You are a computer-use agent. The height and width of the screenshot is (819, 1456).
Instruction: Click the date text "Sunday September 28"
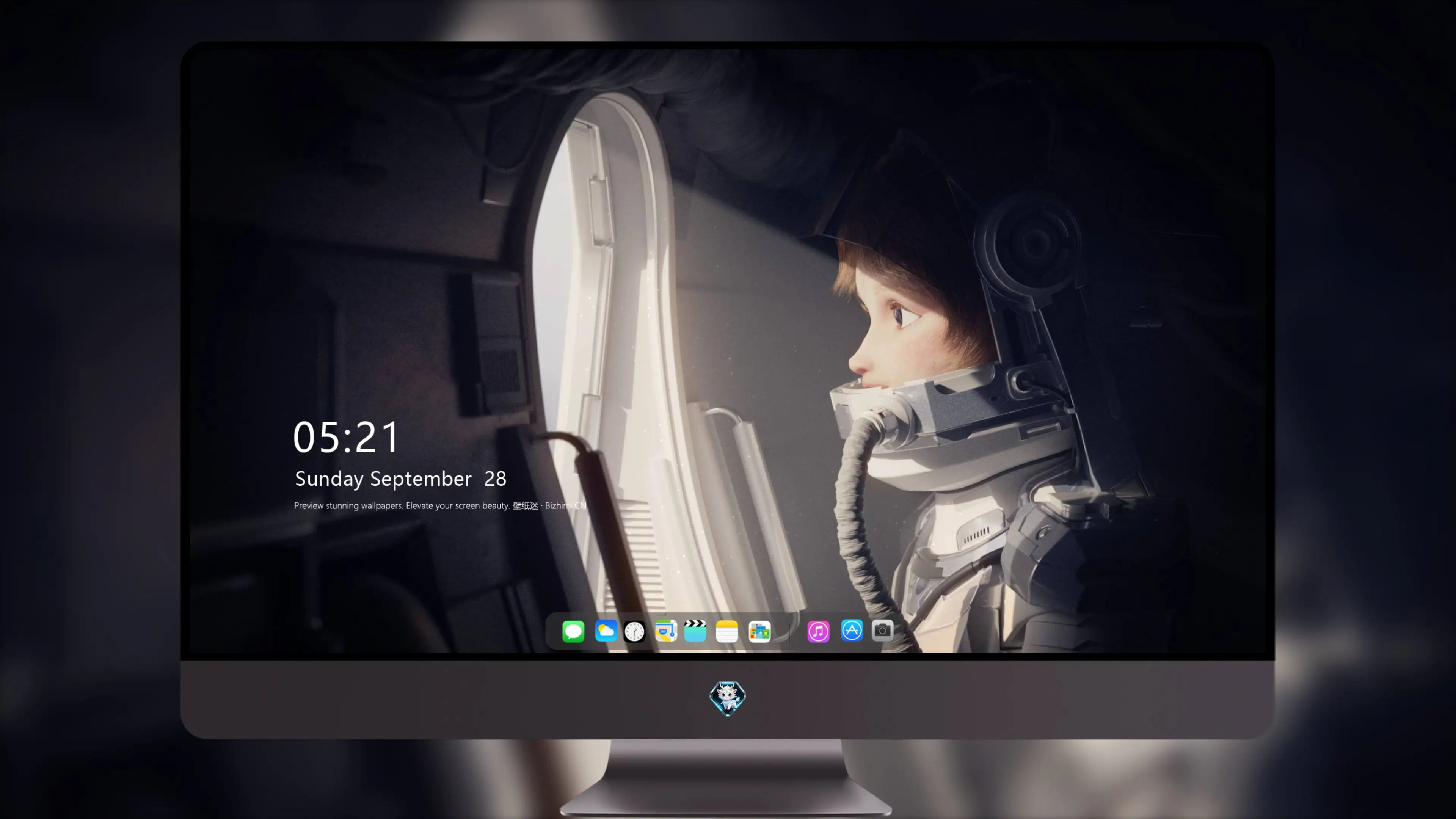pyautogui.click(x=401, y=479)
